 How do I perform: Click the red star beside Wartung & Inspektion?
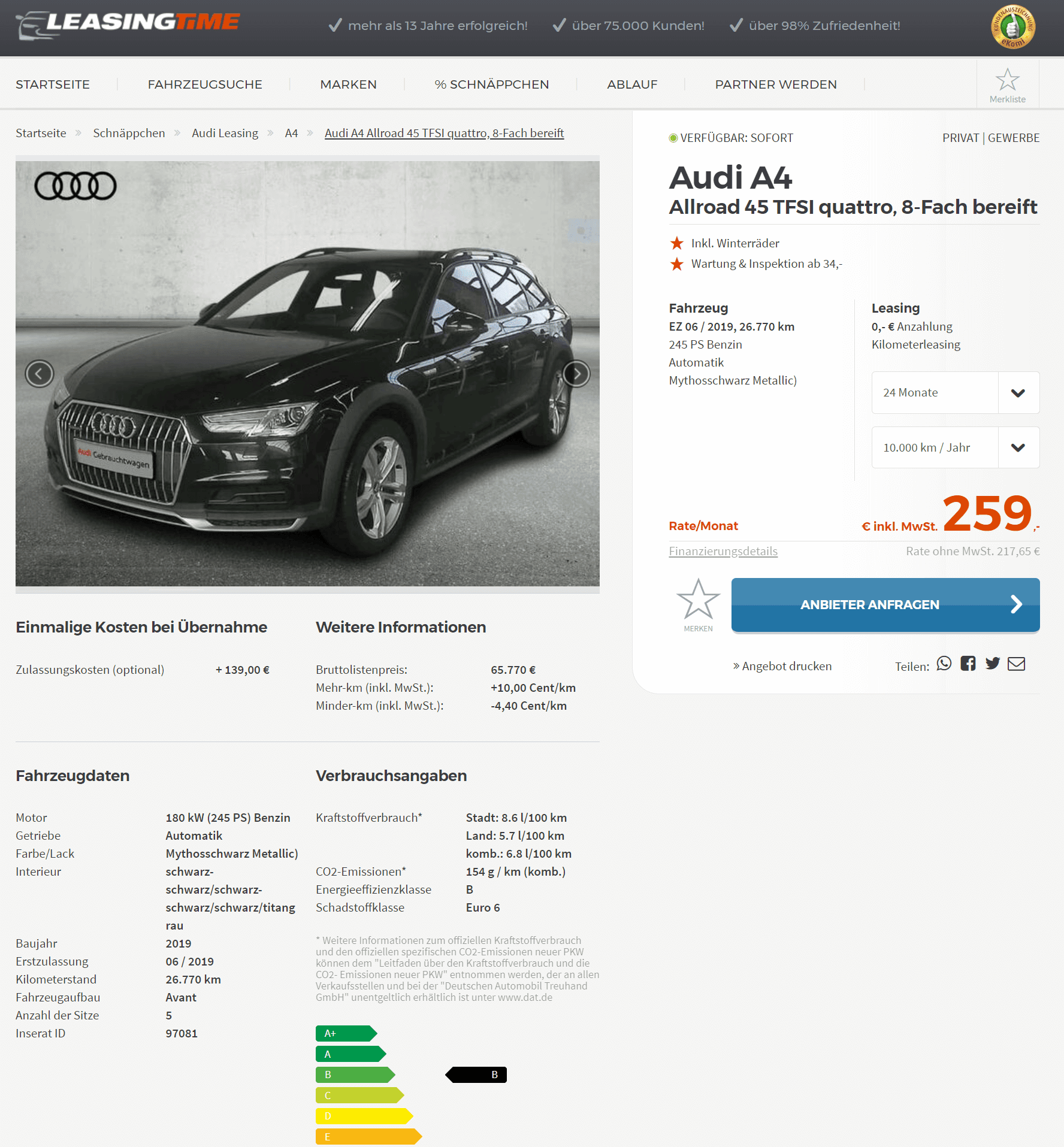click(677, 264)
